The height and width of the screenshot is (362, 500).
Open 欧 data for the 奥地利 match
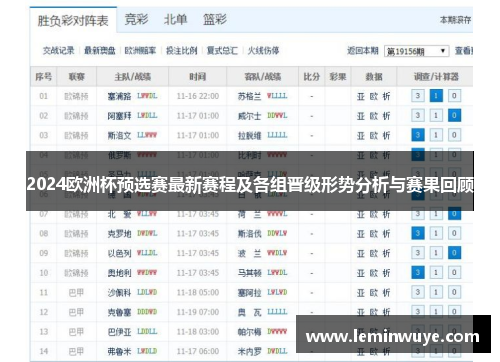pos(374,273)
